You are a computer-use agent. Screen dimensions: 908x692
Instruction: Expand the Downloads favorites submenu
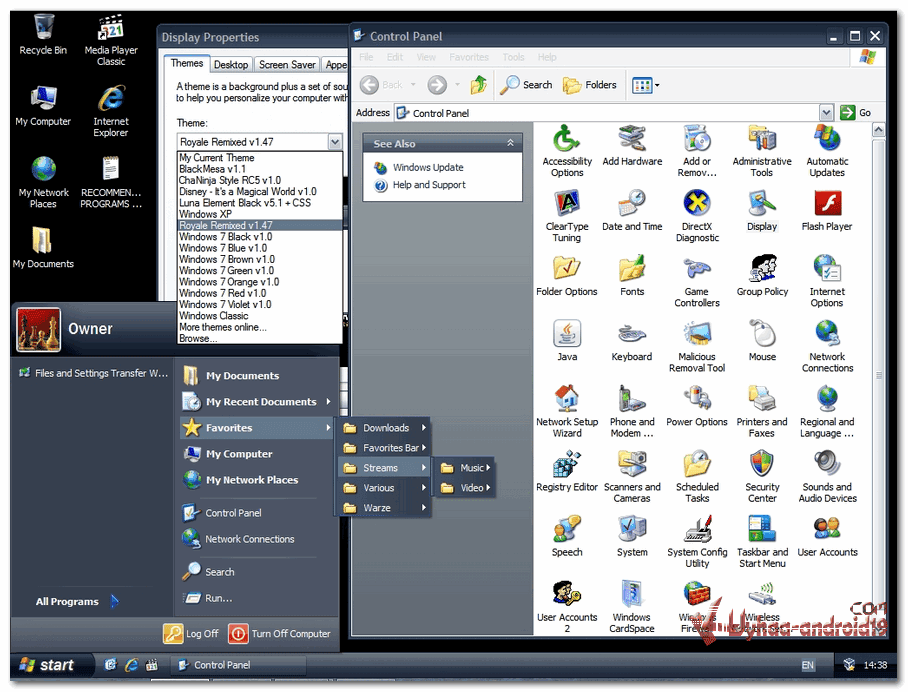(x=384, y=428)
